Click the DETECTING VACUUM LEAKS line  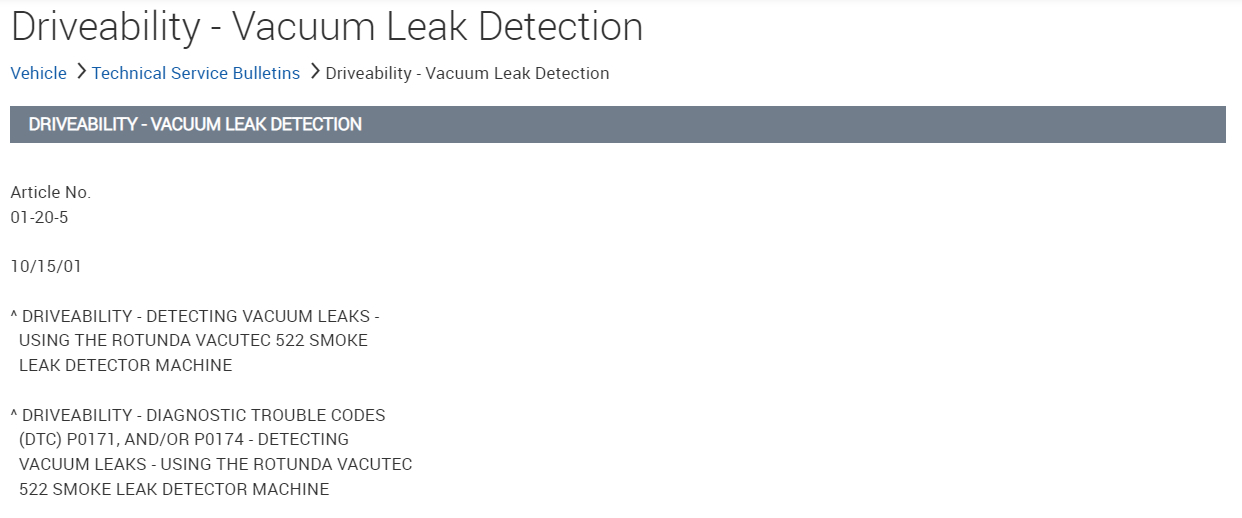(200, 316)
